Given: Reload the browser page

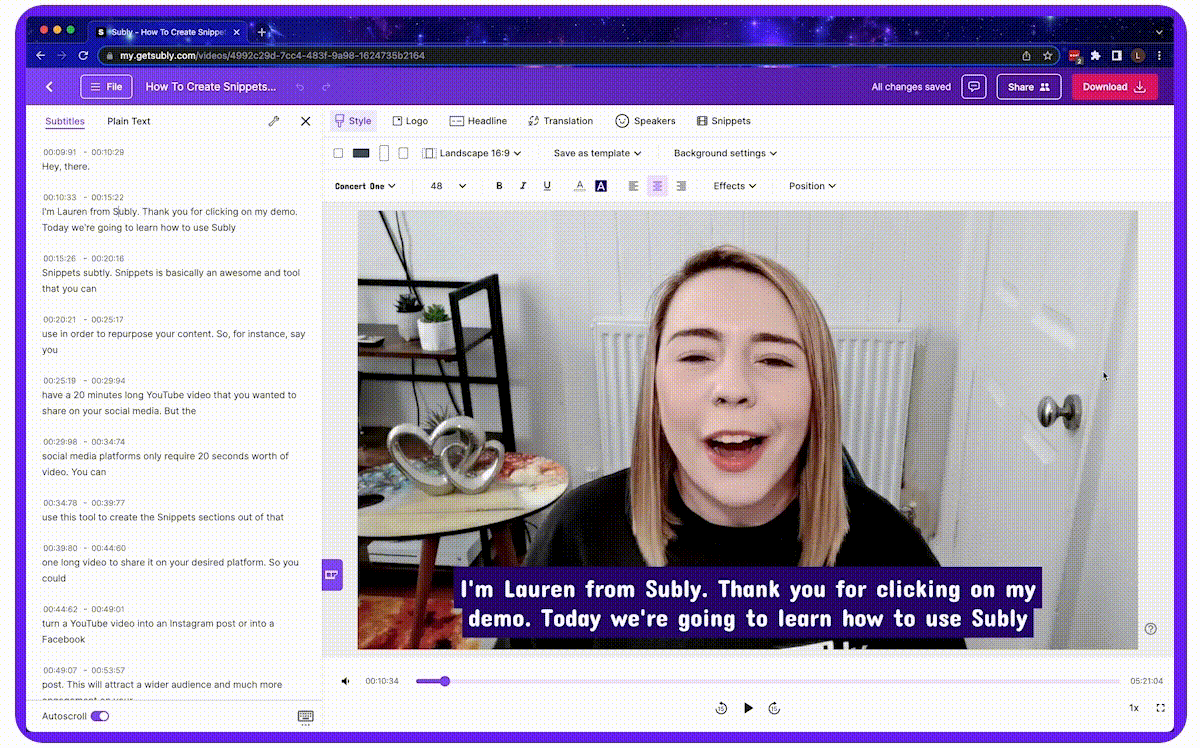Looking at the screenshot, I should (x=83, y=56).
